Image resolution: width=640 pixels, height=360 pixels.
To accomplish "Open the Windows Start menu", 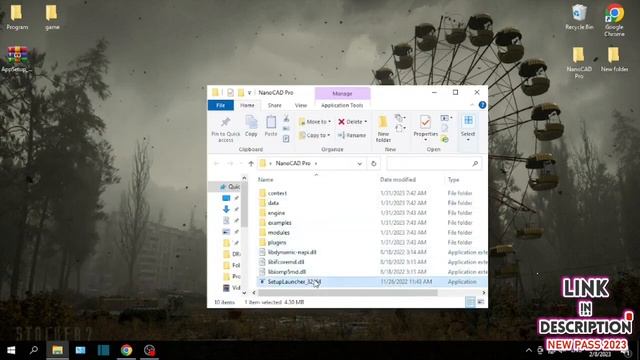I will pos(11,350).
